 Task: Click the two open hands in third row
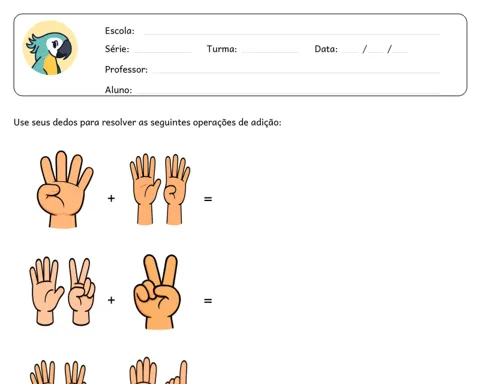click(x=58, y=372)
